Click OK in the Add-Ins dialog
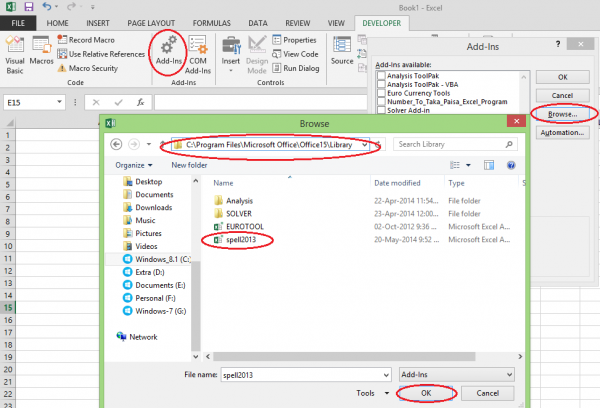600x408 pixels. point(562,77)
